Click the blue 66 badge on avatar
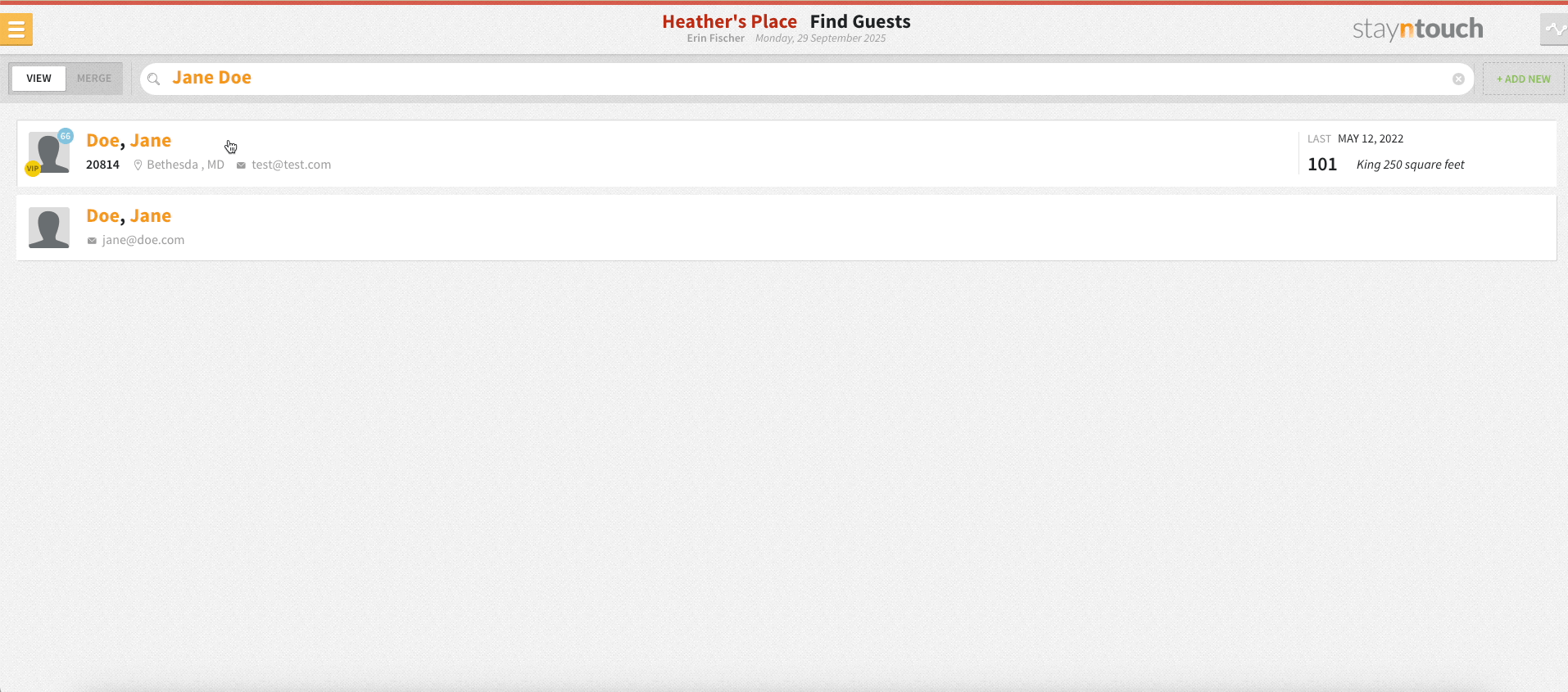1568x692 pixels. tap(66, 136)
